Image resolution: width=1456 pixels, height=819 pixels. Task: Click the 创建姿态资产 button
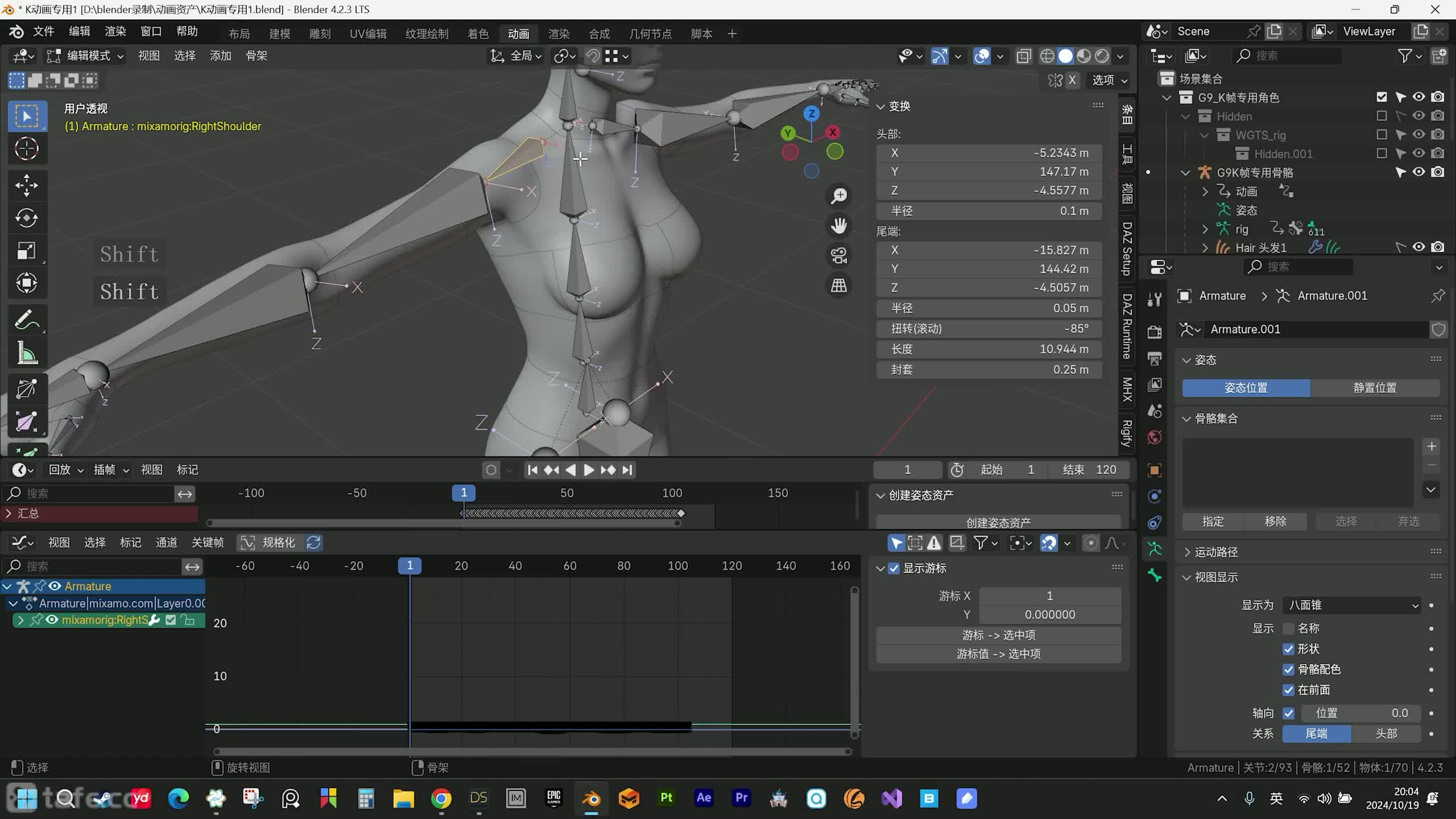(x=998, y=522)
